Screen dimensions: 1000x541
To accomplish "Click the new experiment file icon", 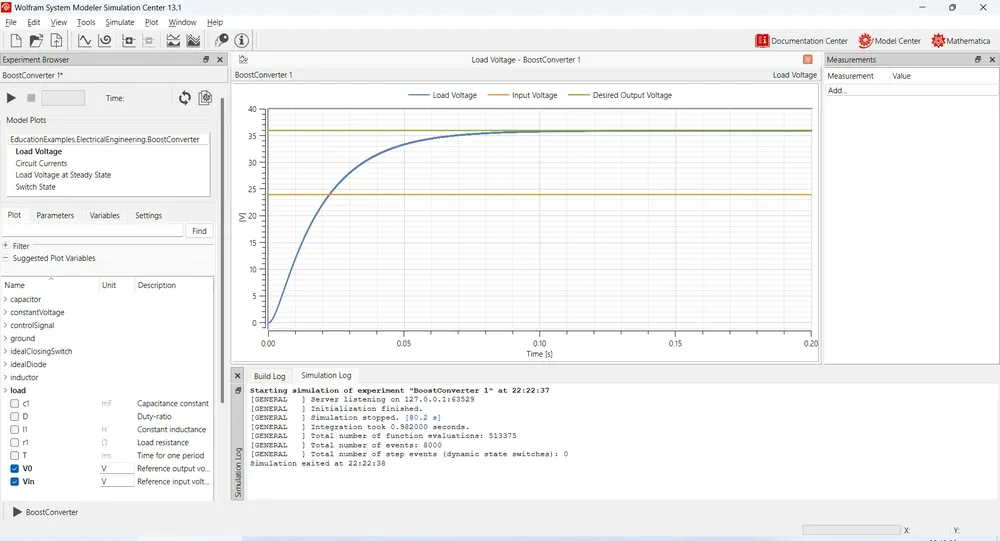I will [x=16, y=41].
